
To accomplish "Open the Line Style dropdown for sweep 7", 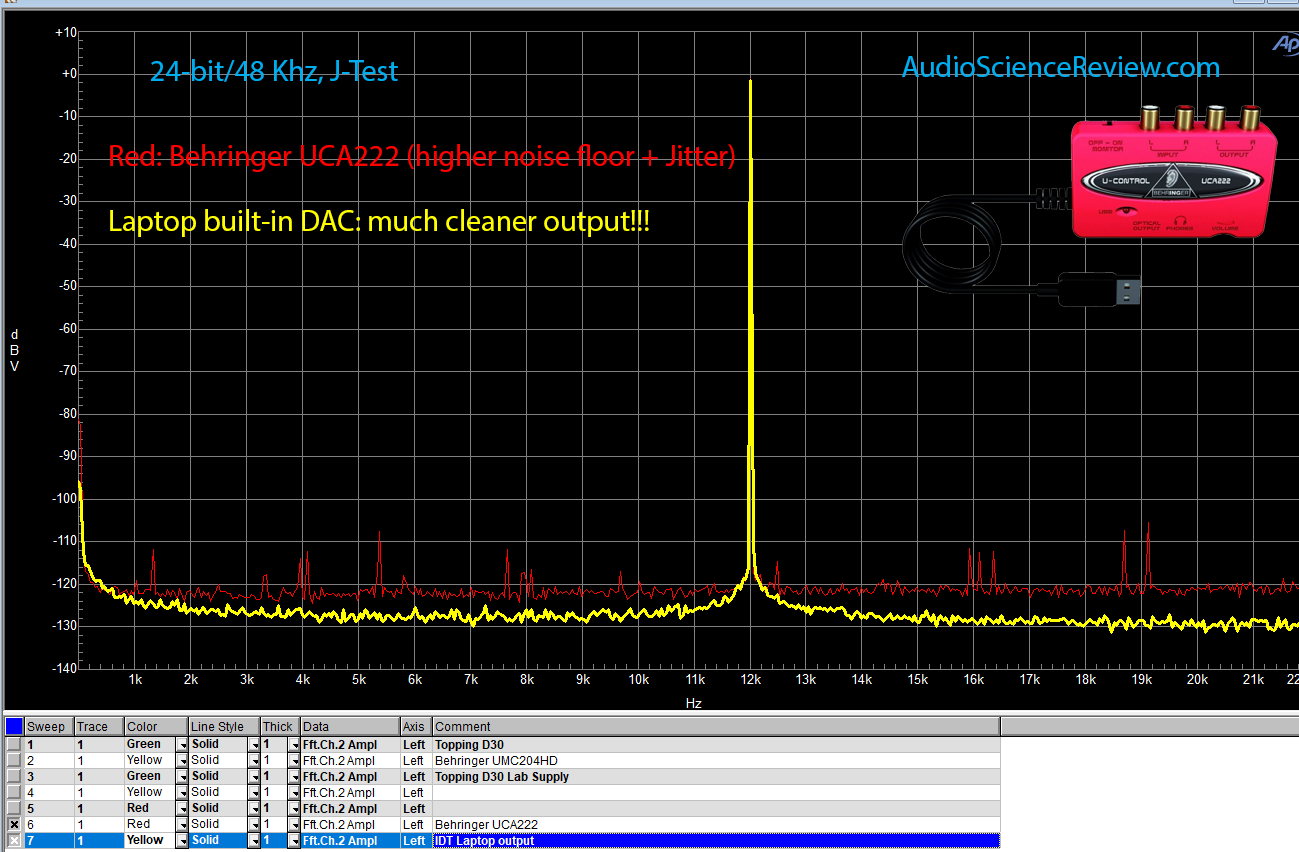I will [x=253, y=841].
